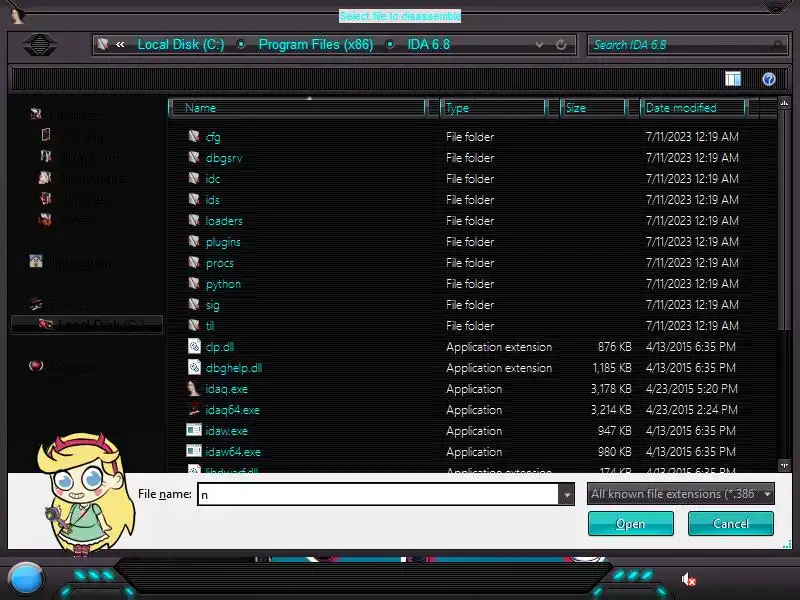Sort files by the Type column header
800x600 pixels.
[494, 108]
